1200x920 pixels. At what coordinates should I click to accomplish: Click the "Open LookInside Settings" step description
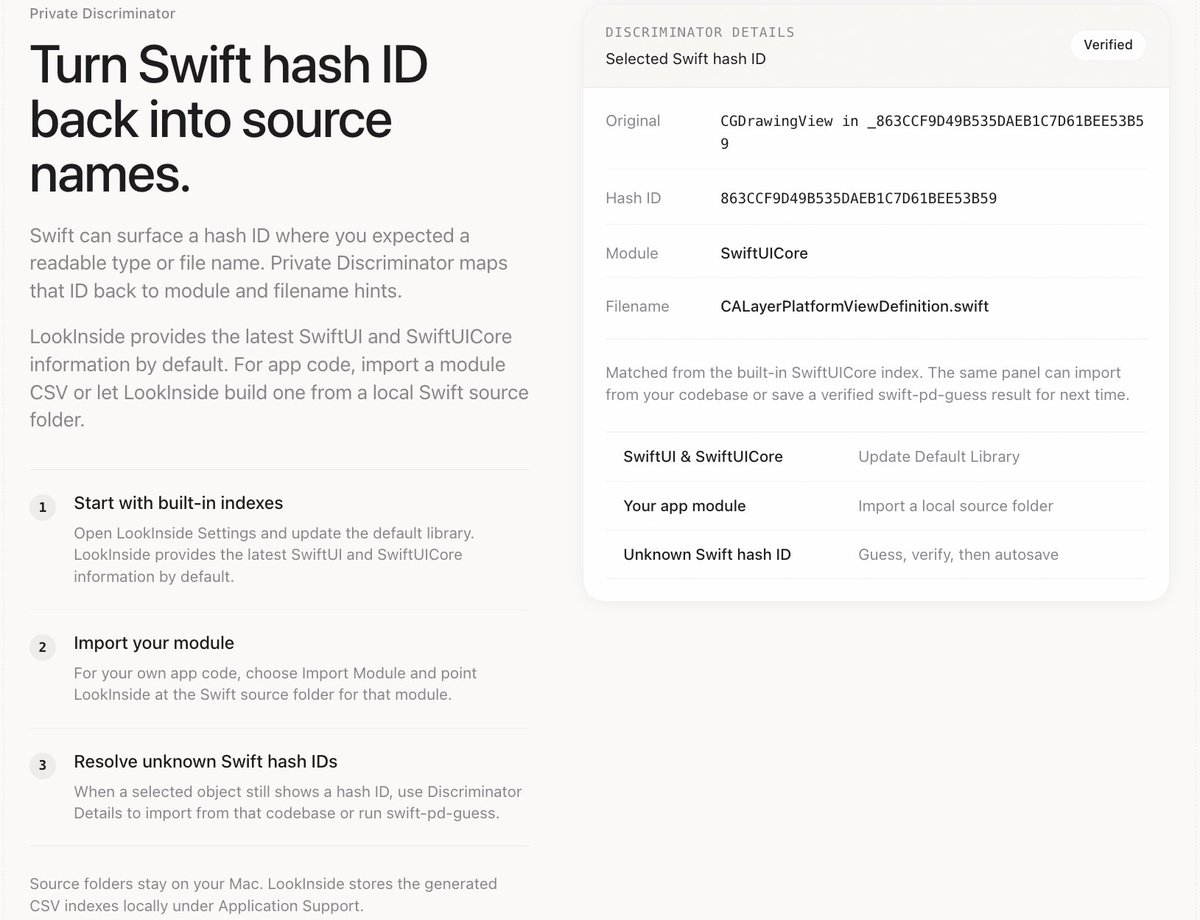274,554
